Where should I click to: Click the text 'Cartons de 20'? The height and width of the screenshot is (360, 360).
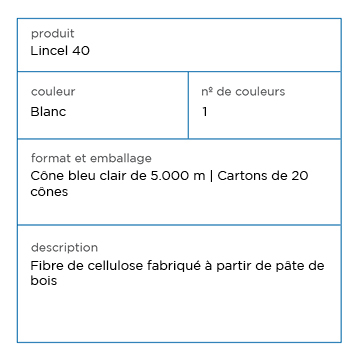[263, 176]
